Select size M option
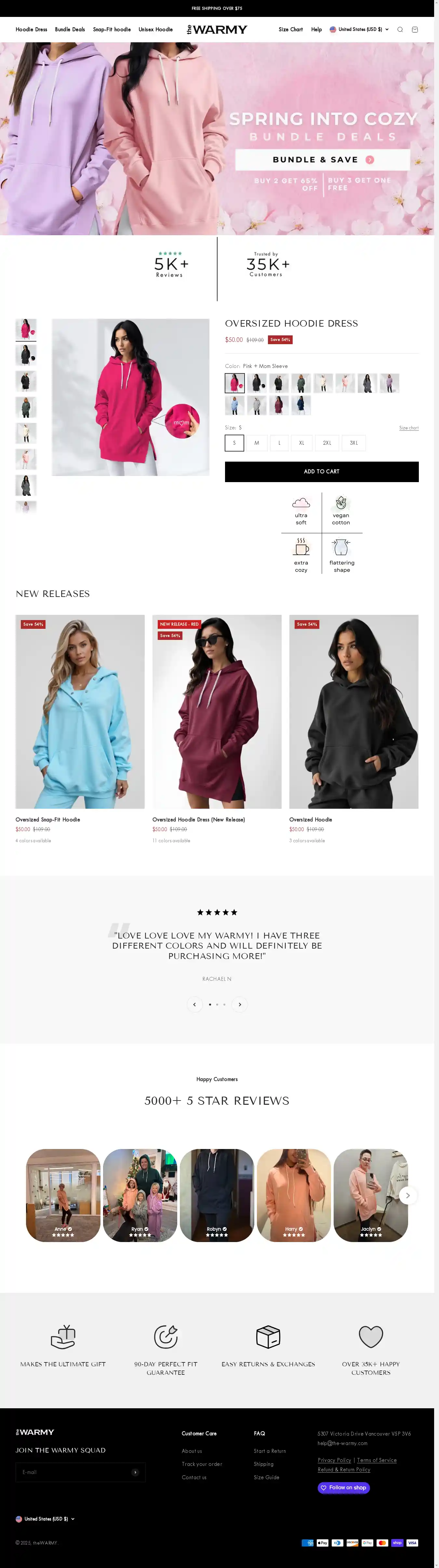The height and width of the screenshot is (1568, 439). pos(256,442)
